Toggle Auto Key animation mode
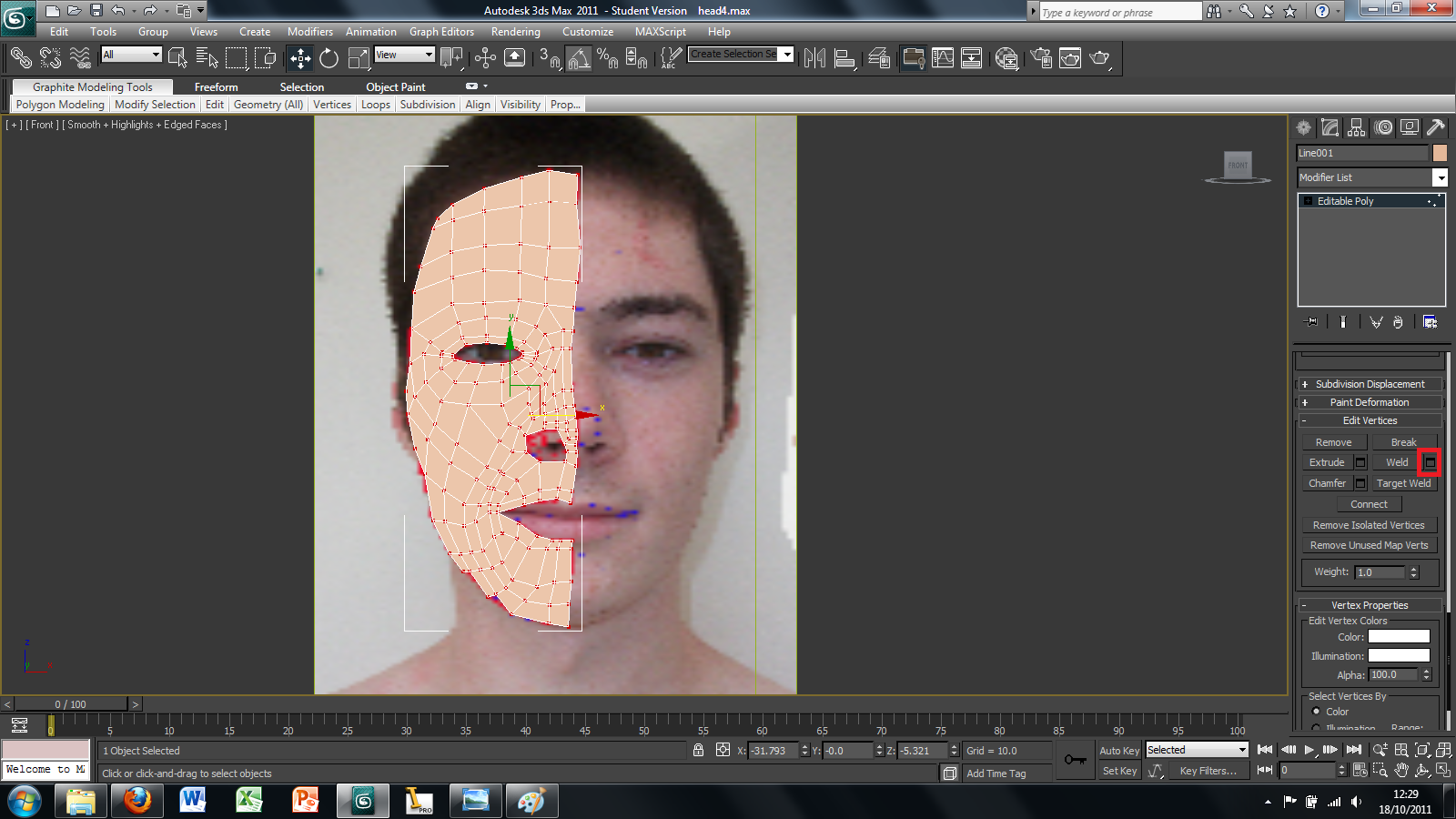 pos(1118,750)
